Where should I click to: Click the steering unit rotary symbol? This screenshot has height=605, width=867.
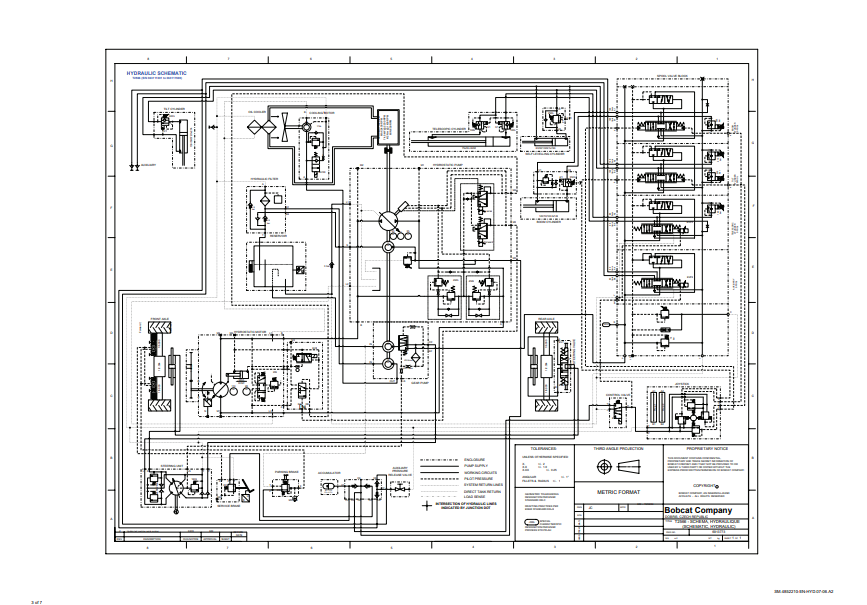pos(176,489)
